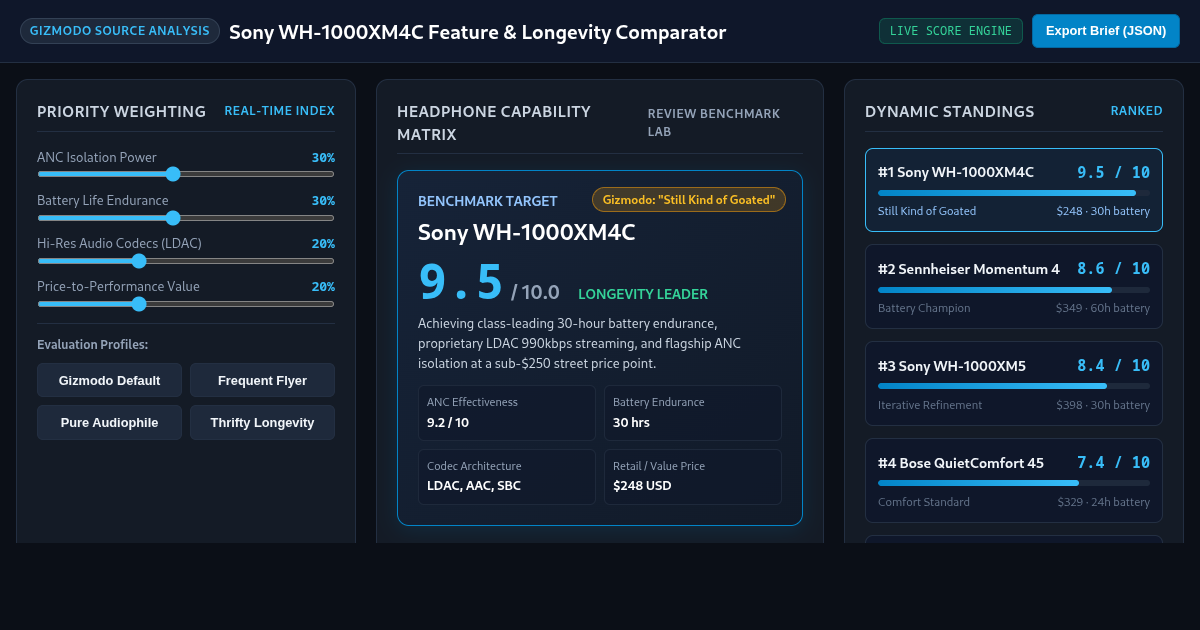The image size is (1200, 630).
Task: Click the 8.4 / 10 Sony WH-1000XM5 score
Action: pyautogui.click(x=1113, y=366)
